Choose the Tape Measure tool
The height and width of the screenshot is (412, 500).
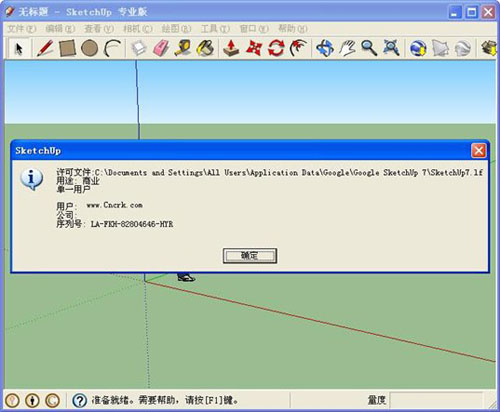pyautogui.click(x=183, y=48)
